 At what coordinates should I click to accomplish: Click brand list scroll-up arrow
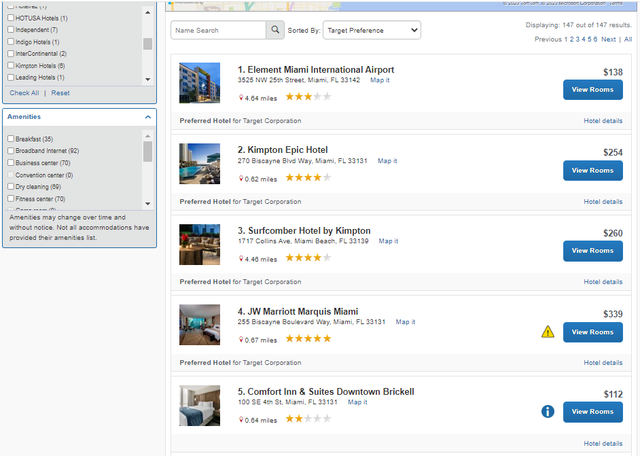(x=148, y=13)
